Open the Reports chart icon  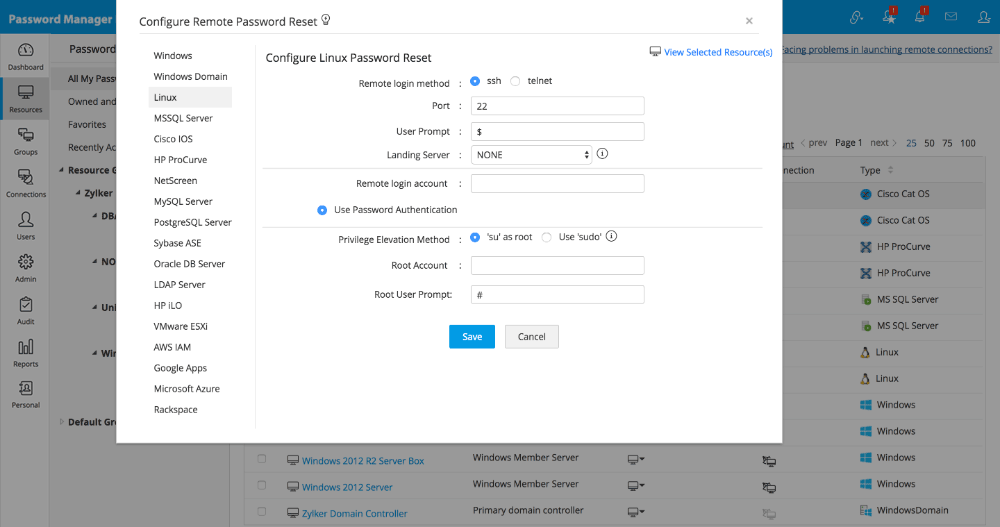point(26,351)
